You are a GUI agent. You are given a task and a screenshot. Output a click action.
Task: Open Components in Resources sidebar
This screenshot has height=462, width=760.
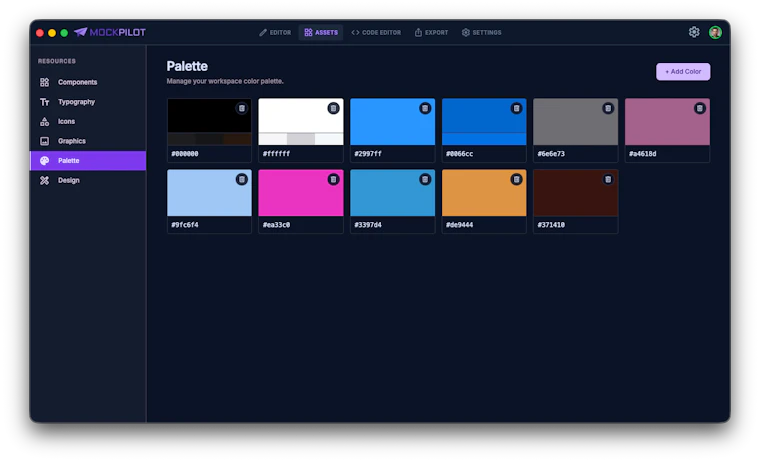click(78, 82)
